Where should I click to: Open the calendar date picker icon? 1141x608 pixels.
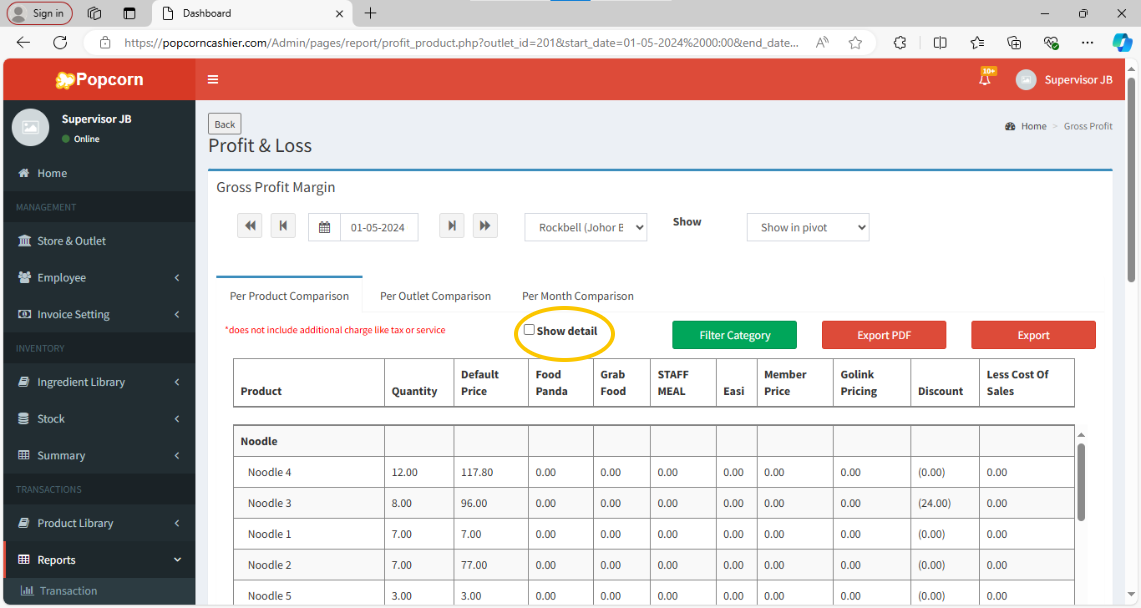point(325,228)
